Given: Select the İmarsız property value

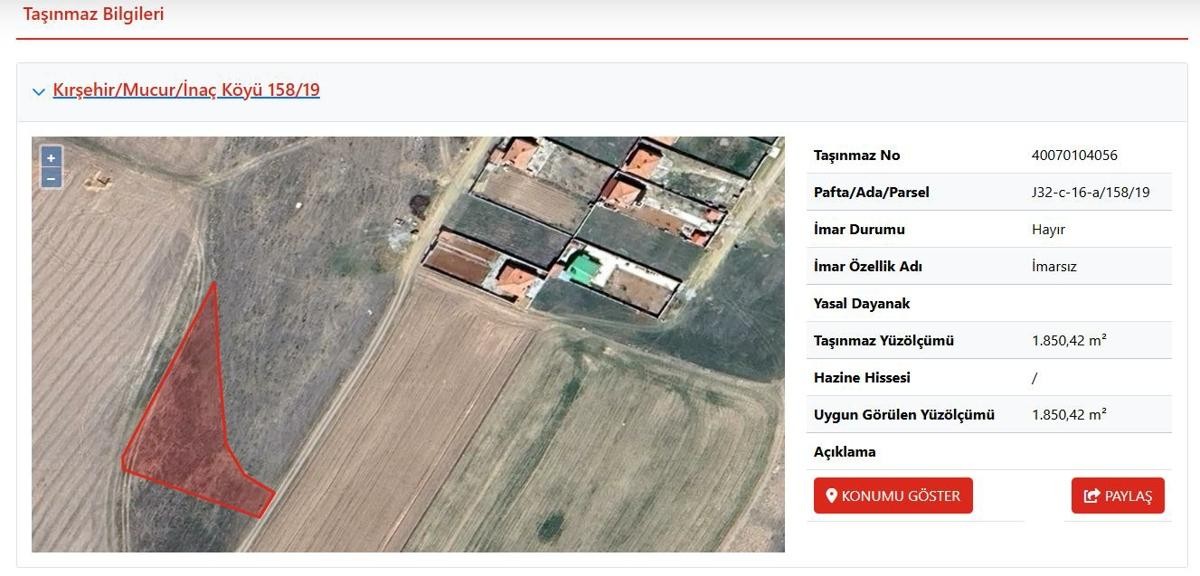Looking at the screenshot, I should (1053, 267).
